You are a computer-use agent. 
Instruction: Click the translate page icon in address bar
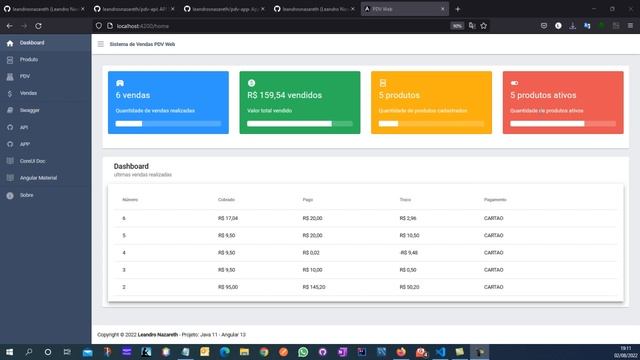tap(472, 26)
